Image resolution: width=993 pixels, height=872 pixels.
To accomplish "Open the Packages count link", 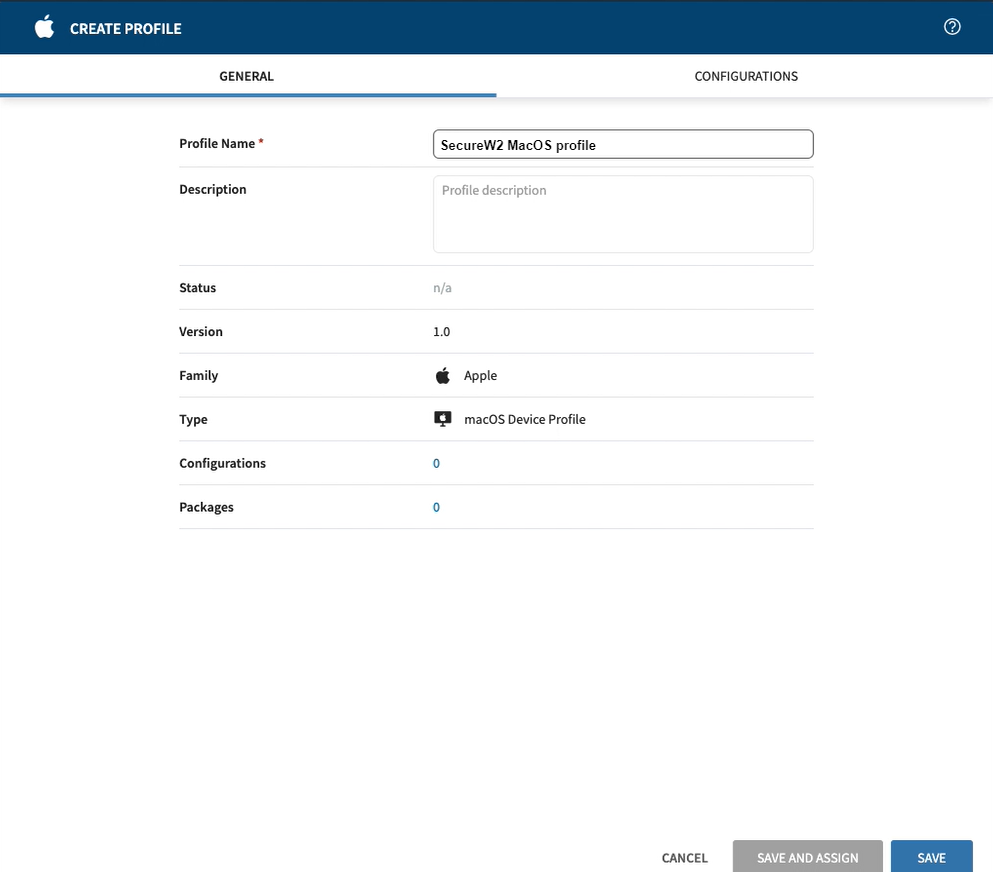I will tap(436, 508).
